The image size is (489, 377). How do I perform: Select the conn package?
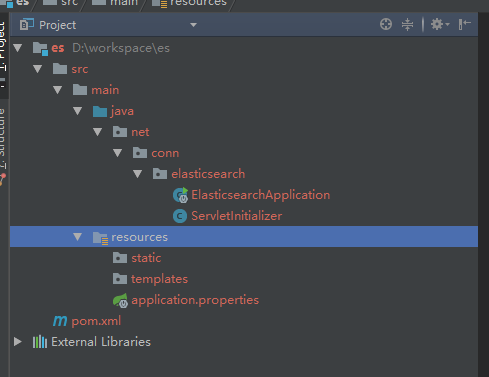pos(165,153)
